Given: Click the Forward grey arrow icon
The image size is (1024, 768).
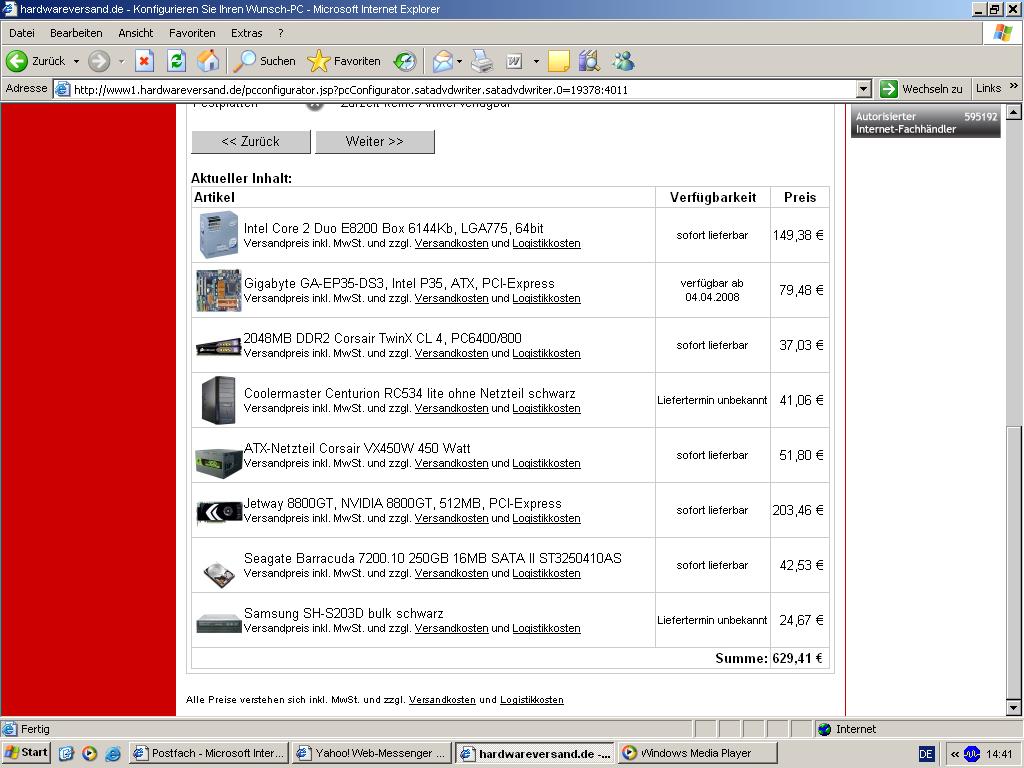Looking at the screenshot, I should [x=99, y=61].
